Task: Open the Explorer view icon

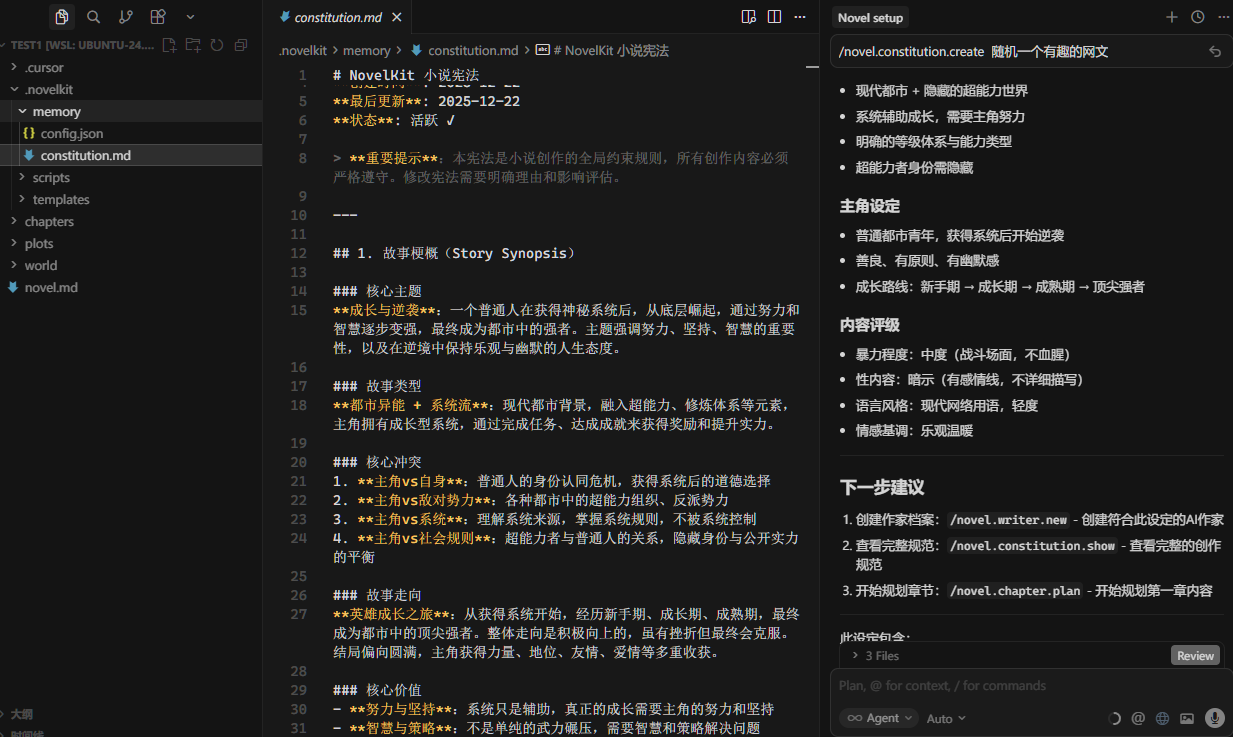Action: pyautogui.click(x=62, y=17)
